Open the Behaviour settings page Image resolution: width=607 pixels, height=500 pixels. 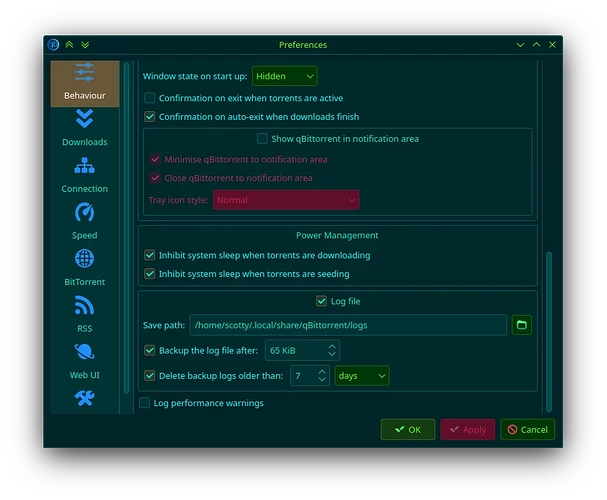85,83
